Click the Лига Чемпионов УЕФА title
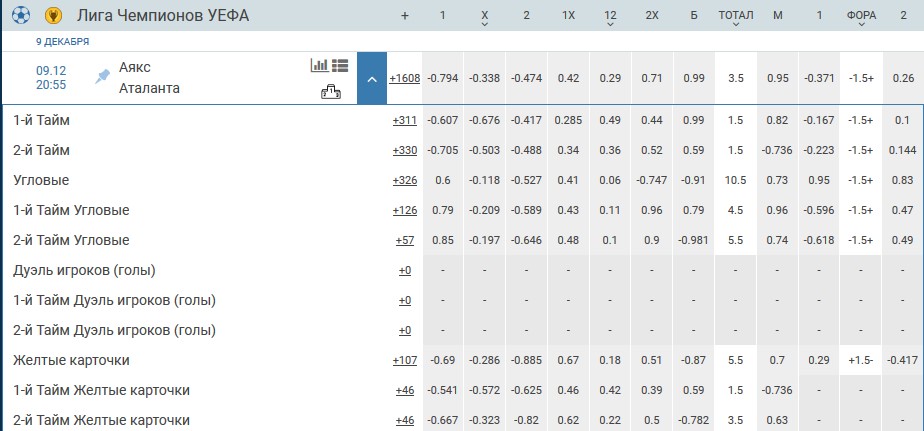The width and height of the screenshot is (924, 431). (162, 16)
